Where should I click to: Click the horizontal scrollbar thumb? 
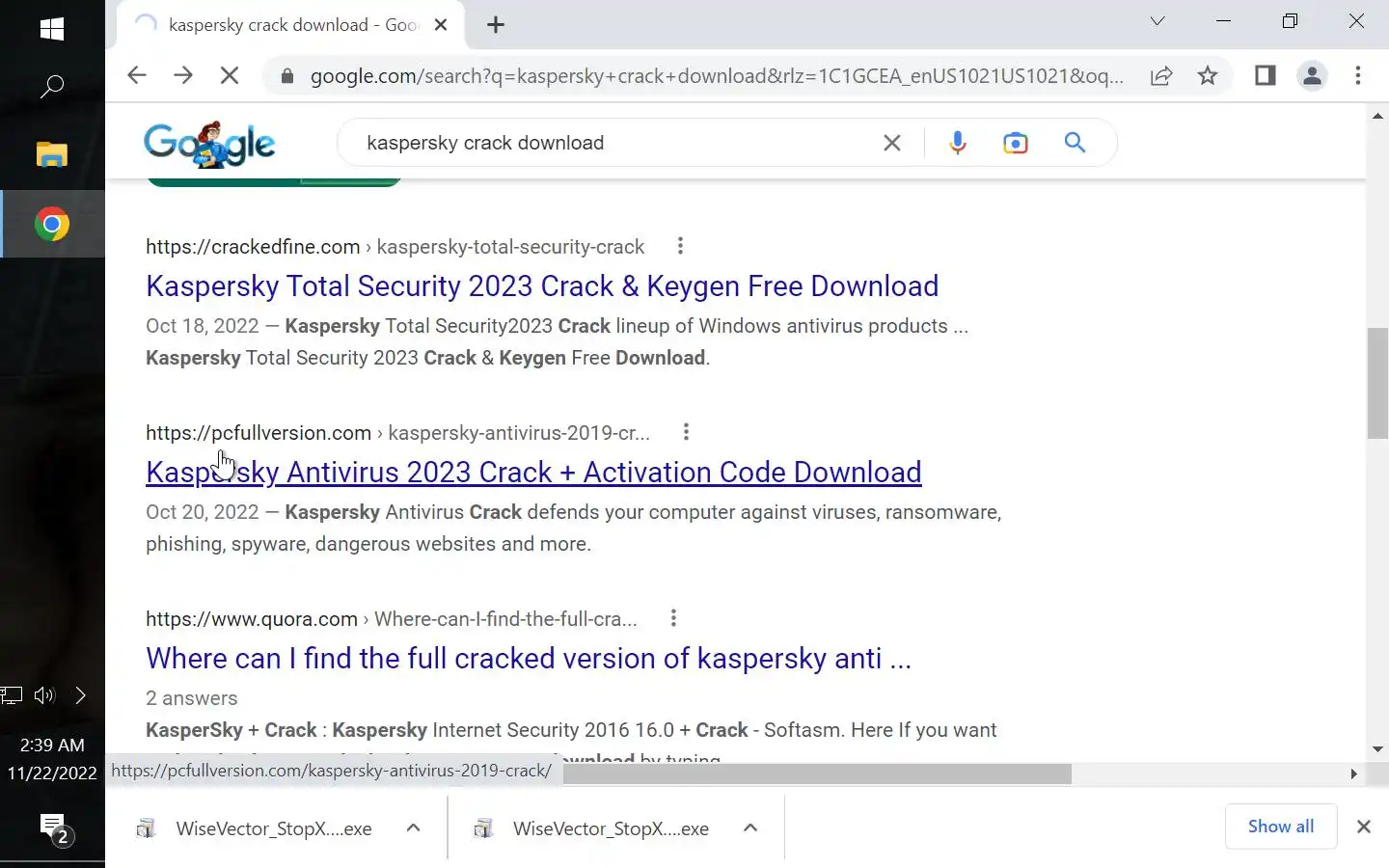coord(817,773)
